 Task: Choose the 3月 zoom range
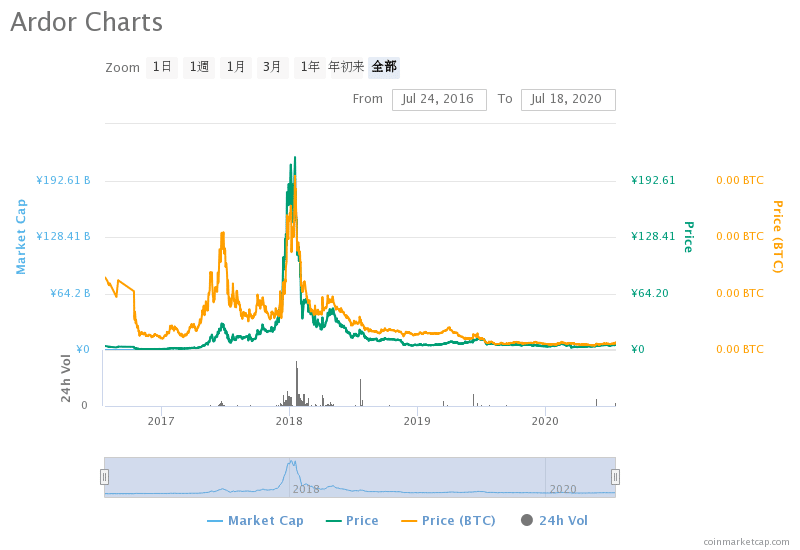272,67
